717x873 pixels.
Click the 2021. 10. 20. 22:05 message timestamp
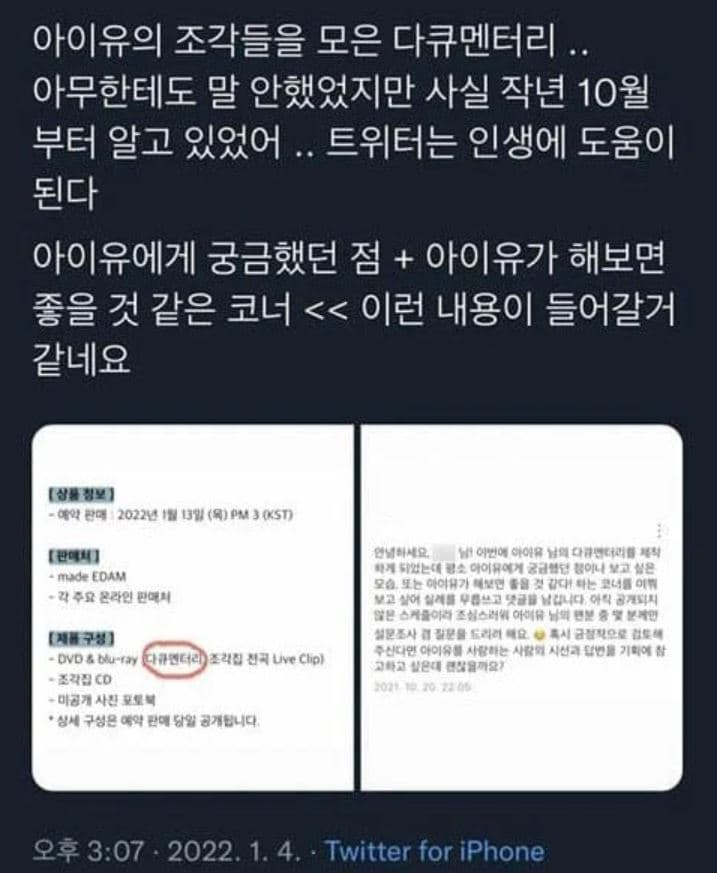423,686
